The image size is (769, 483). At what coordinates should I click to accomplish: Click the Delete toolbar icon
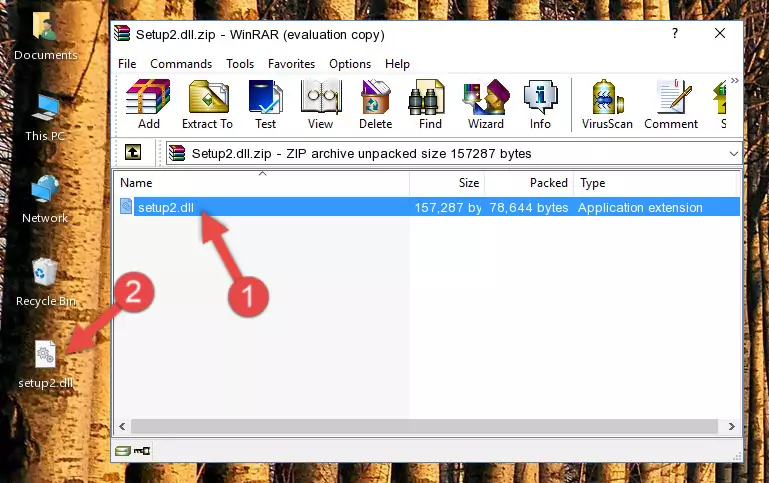tap(376, 104)
